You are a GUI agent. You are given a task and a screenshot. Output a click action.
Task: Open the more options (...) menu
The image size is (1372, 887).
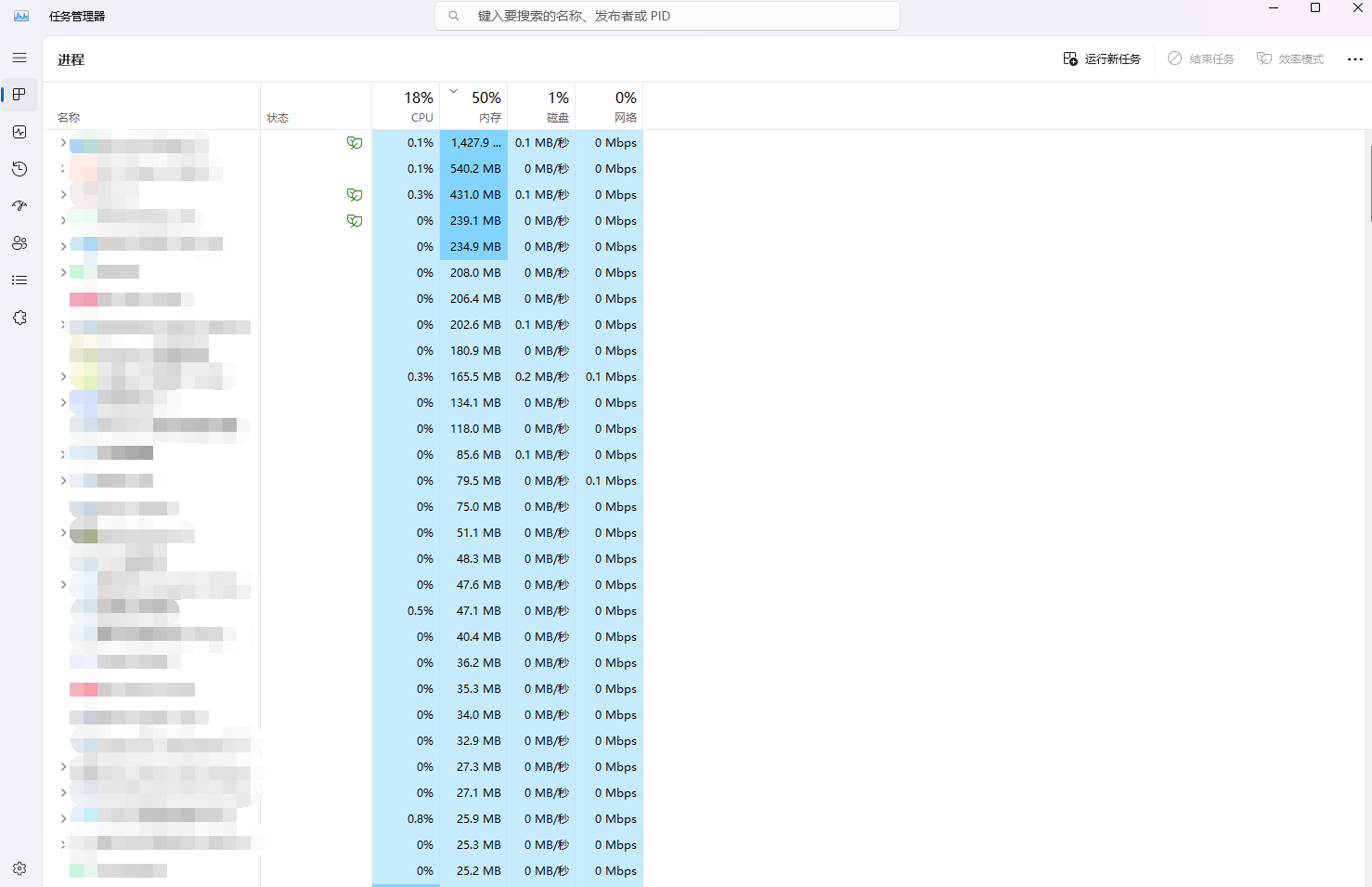1354,59
